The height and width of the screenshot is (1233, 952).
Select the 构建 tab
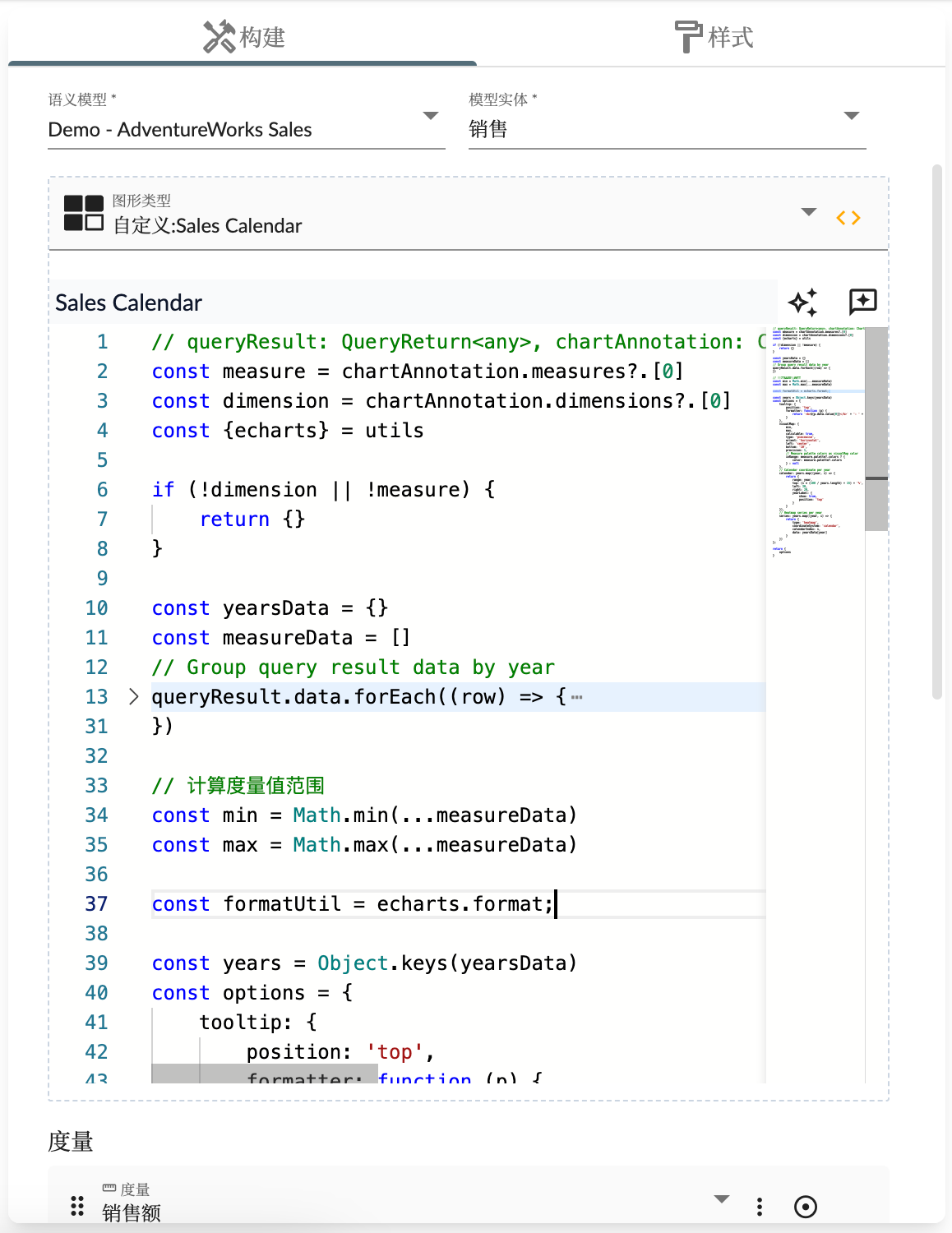(243, 37)
